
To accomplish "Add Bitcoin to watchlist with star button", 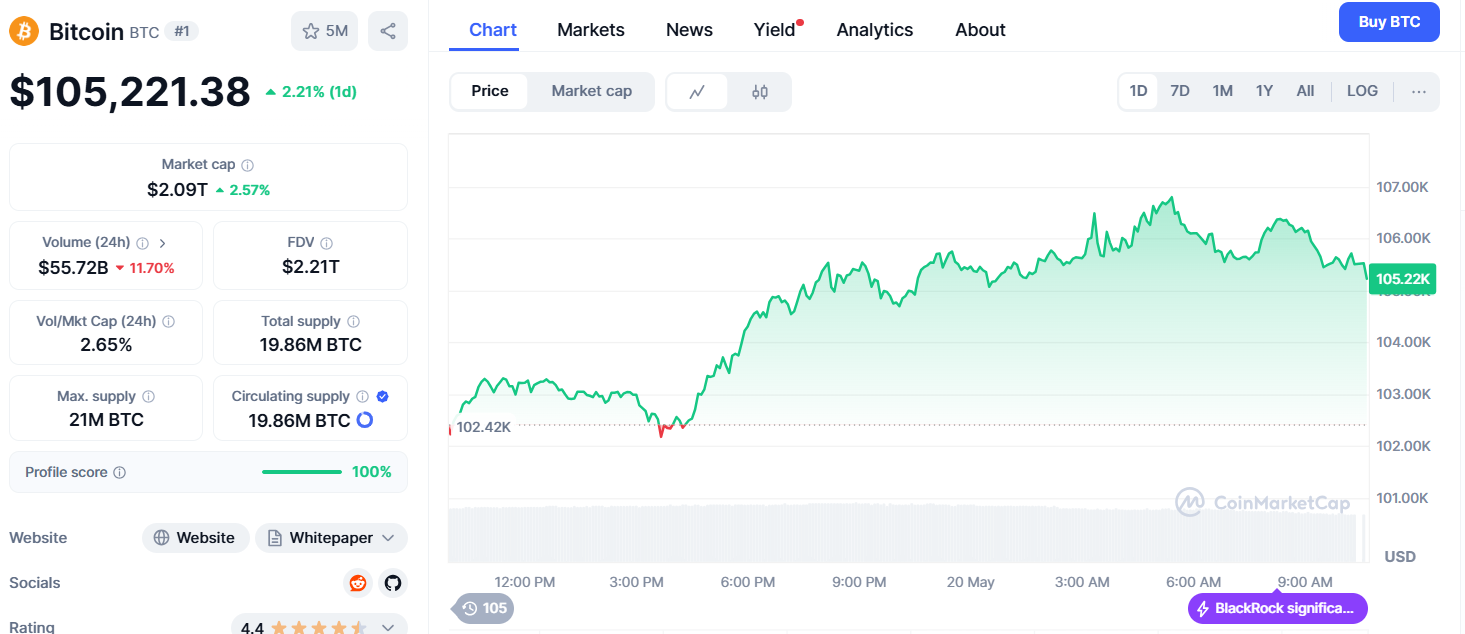I will (x=324, y=31).
